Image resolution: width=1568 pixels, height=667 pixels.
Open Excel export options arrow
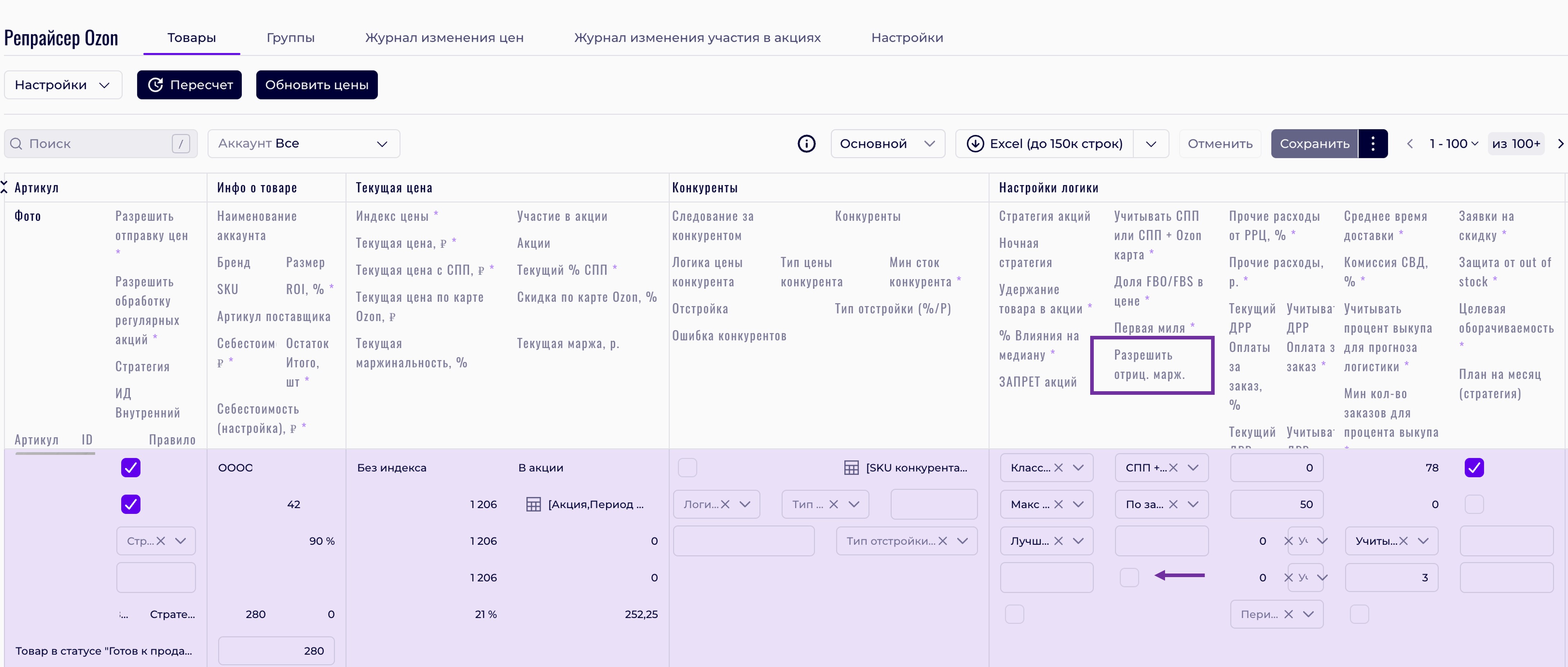pos(1150,143)
